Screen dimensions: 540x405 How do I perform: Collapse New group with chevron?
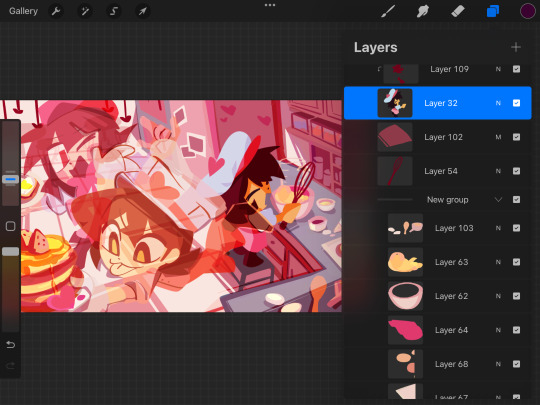click(498, 200)
